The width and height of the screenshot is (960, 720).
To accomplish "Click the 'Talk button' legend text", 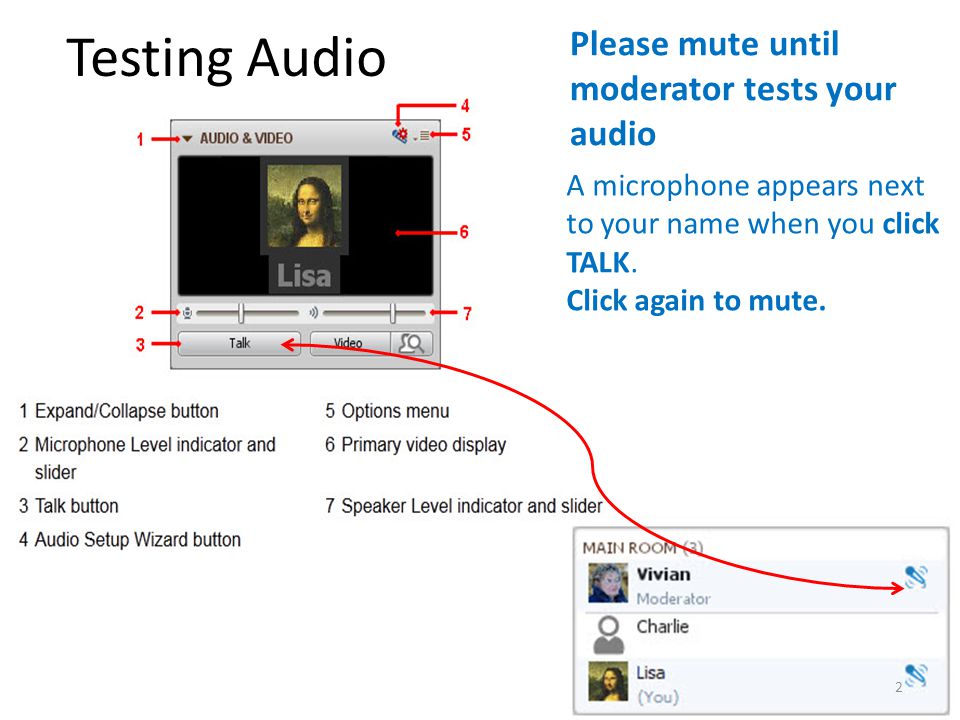I will coord(77,506).
